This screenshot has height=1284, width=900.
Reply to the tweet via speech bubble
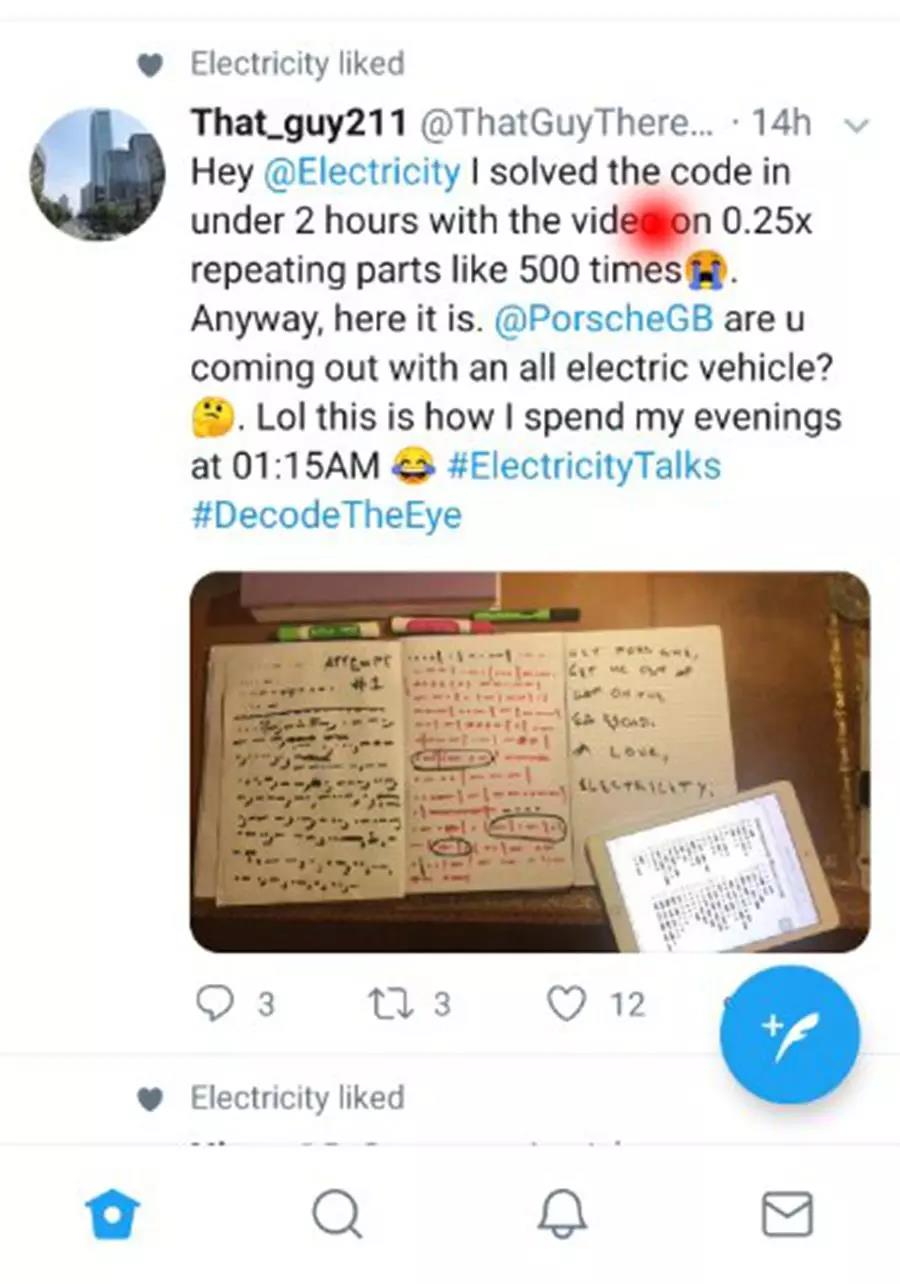(x=214, y=1003)
